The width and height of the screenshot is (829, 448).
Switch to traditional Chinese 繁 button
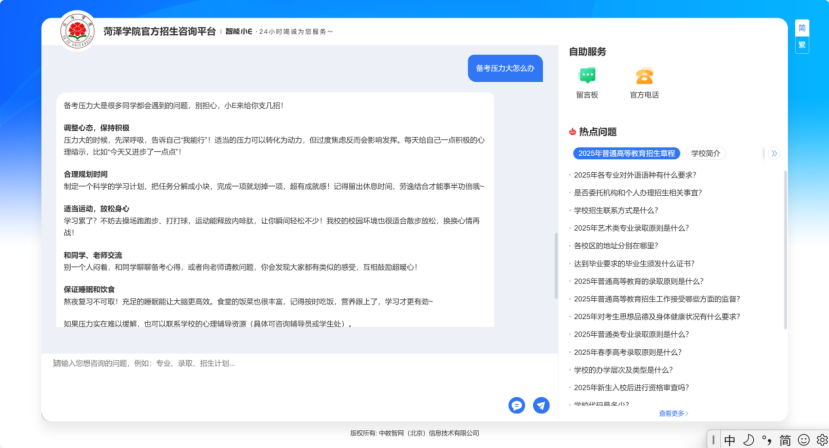pyautogui.click(x=802, y=45)
